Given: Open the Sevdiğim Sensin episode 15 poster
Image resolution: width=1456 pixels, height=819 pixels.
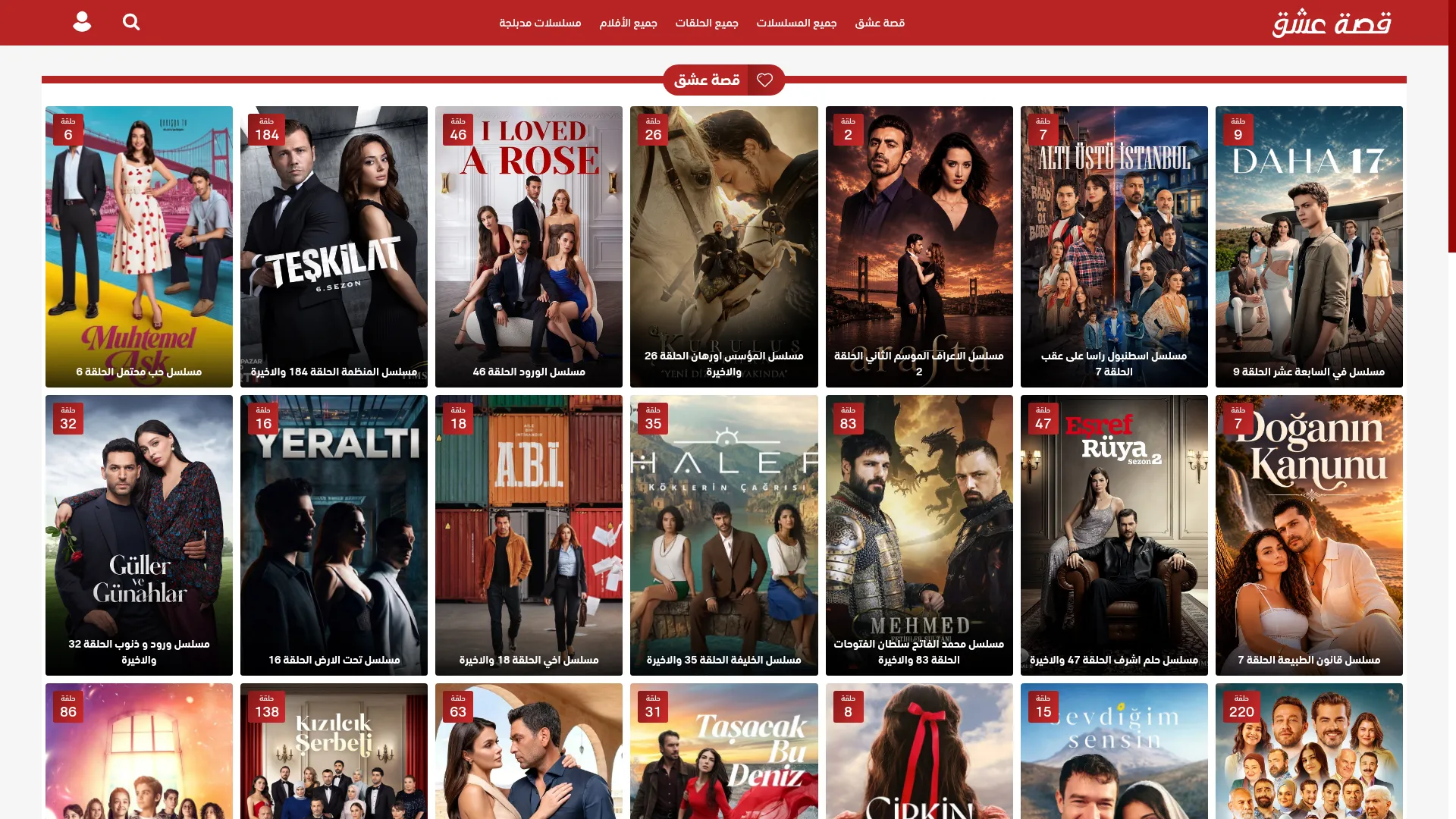Looking at the screenshot, I should pos(1114,751).
